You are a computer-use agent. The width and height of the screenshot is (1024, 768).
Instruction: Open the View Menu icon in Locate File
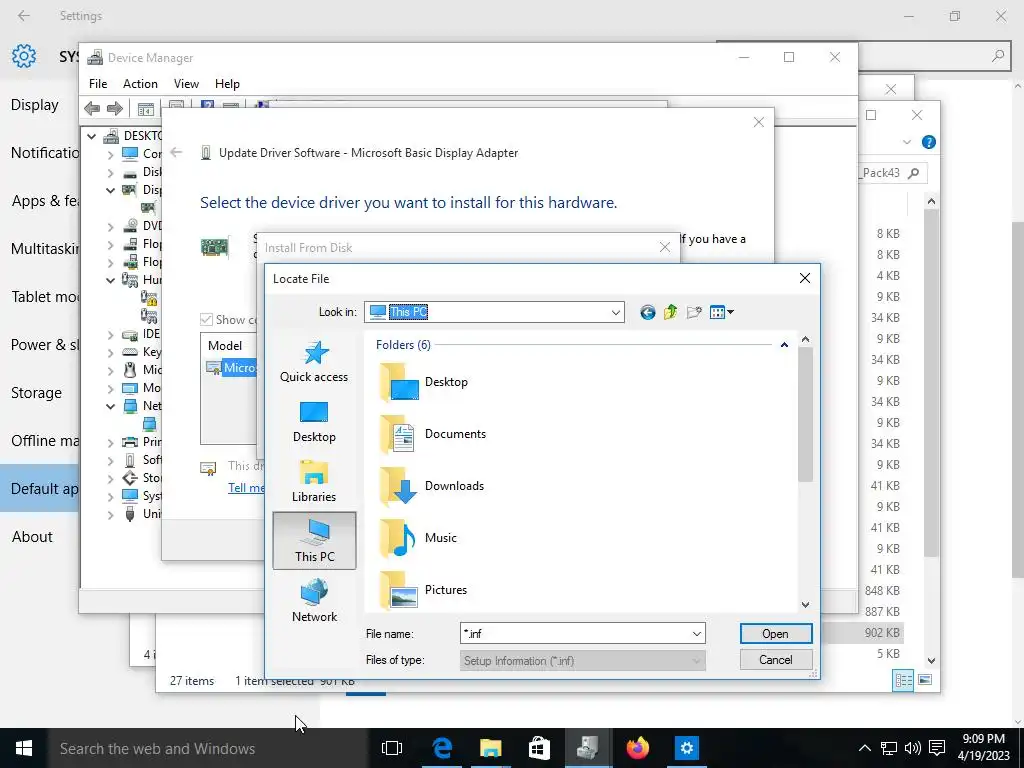point(721,312)
